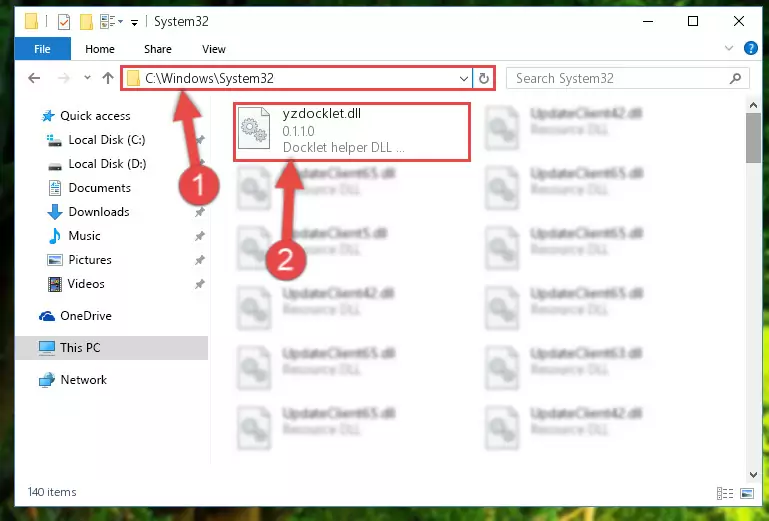Click the yzdocklet.dll gear file icon
Image resolution: width=769 pixels, height=521 pixels.
pos(254,129)
